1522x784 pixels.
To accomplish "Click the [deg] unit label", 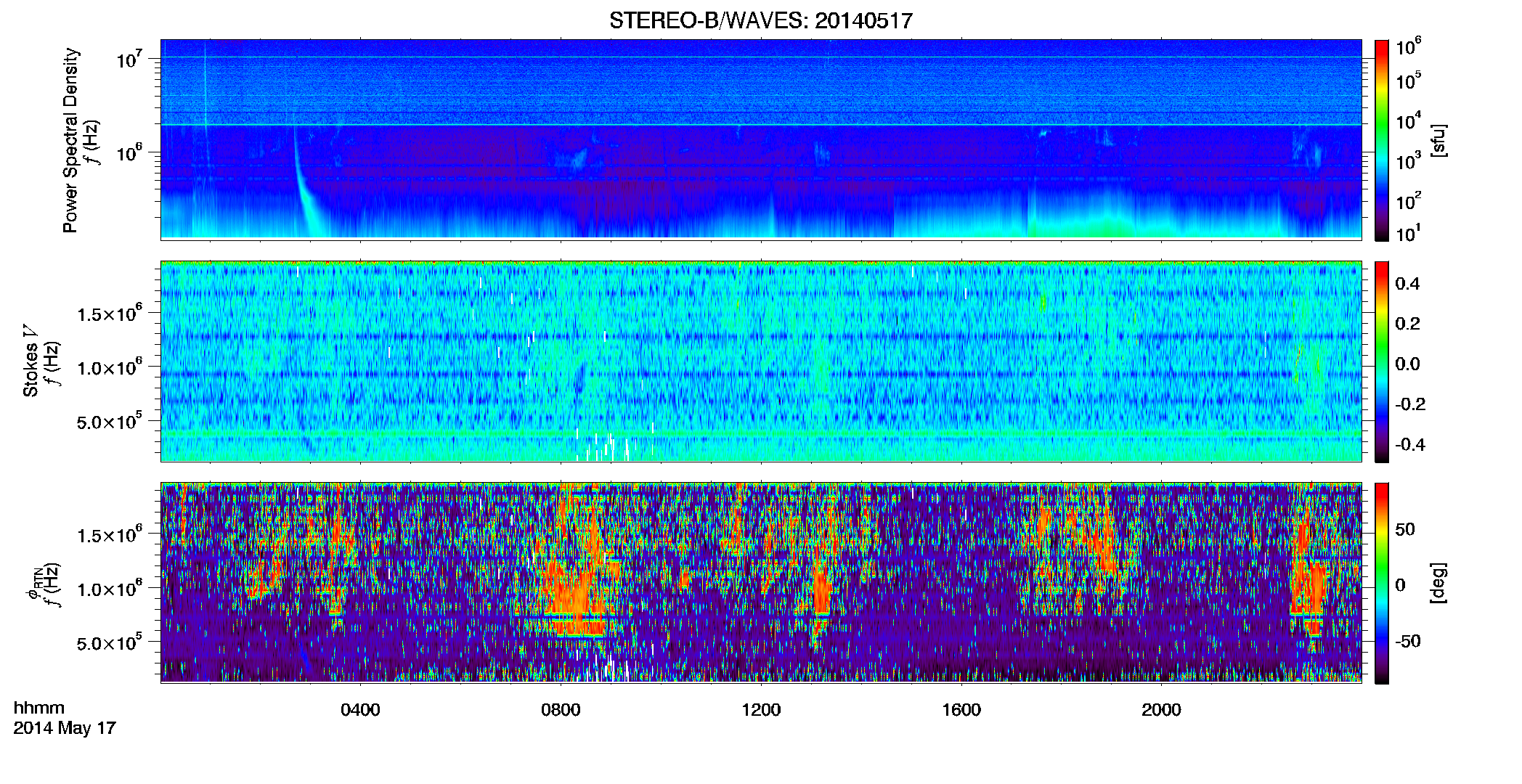I will (1438, 583).
